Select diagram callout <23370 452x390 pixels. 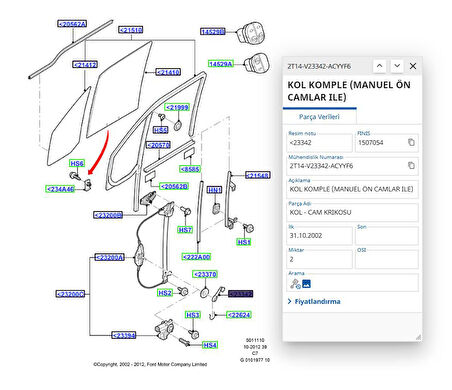pos(205,274)
